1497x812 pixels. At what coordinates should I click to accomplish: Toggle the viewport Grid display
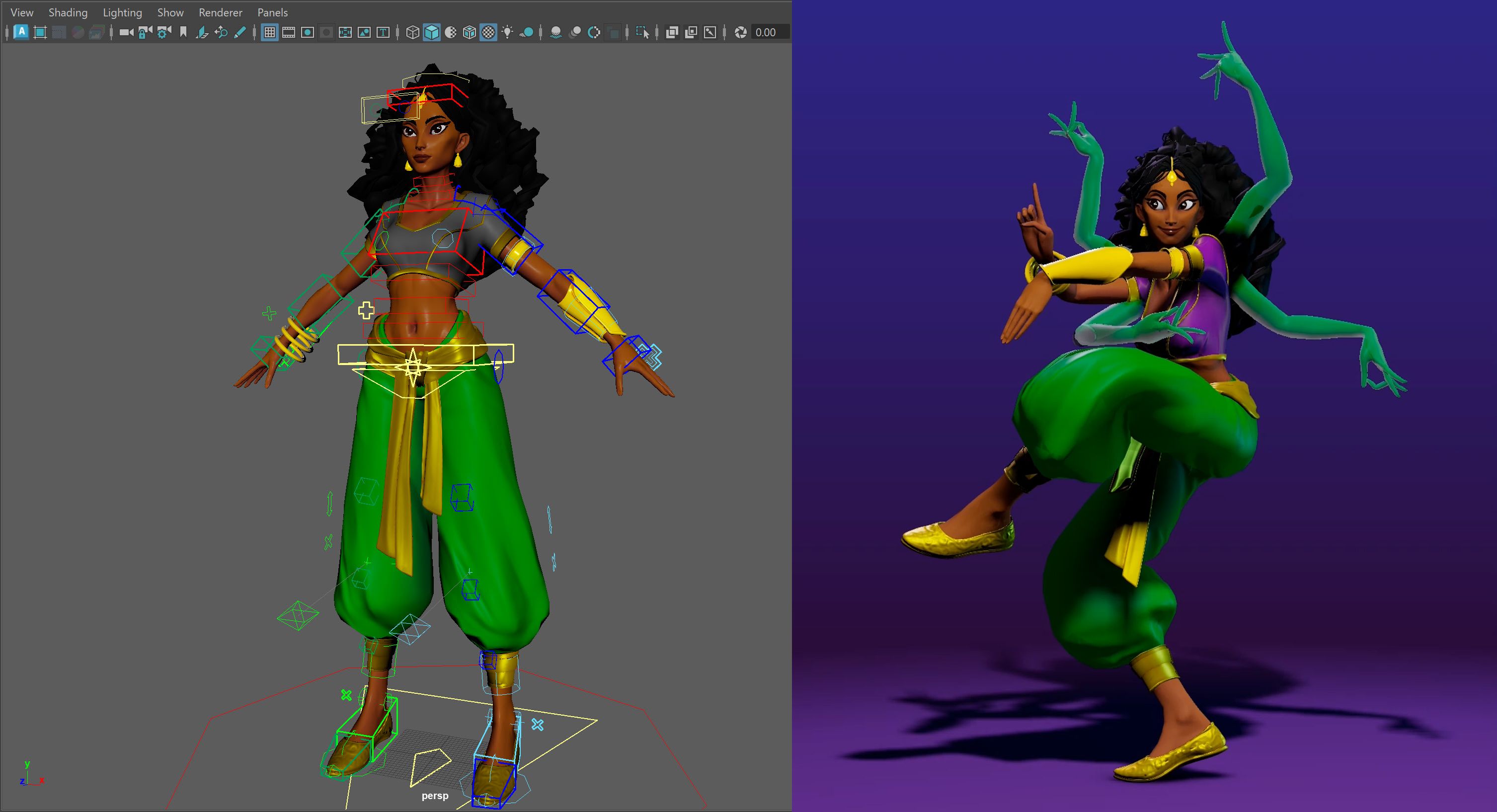pos(270,32)
